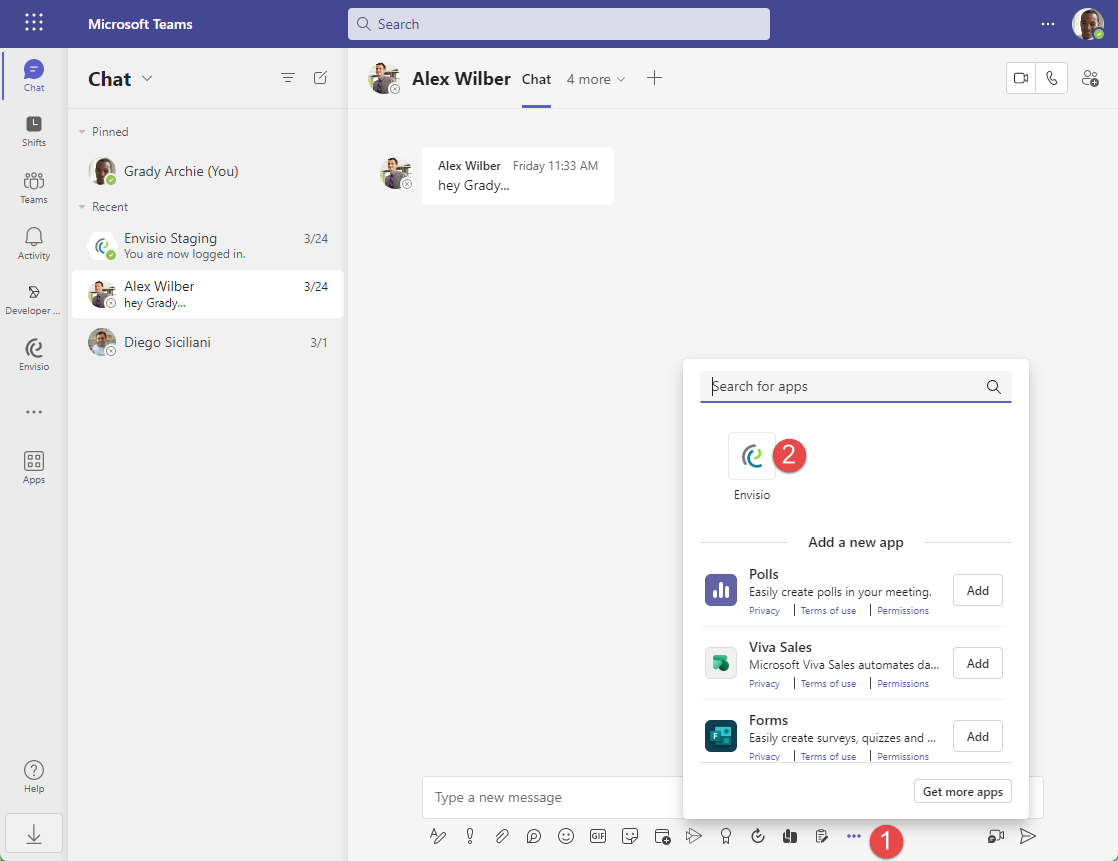Image resolution: width=1118 pixels, height=861 pixels.
Task: Send the message with the send arrow
Action: pyautogui.click(x=1028, y=836)
